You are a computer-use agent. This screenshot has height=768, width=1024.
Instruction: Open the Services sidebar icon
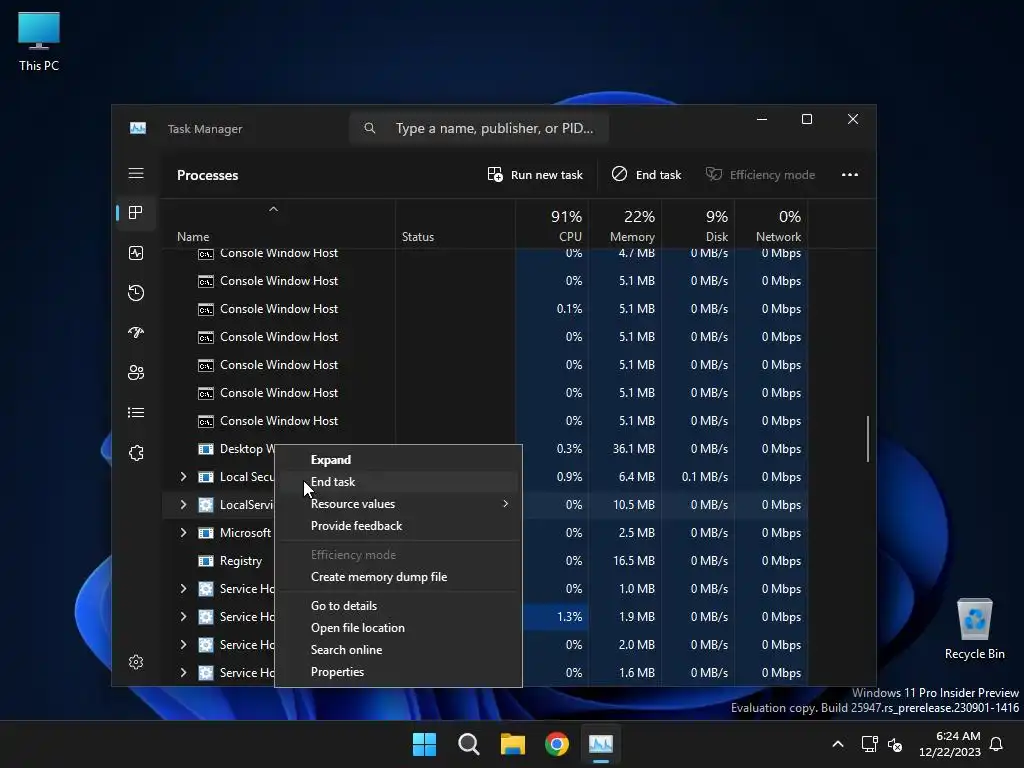point(136,453)
